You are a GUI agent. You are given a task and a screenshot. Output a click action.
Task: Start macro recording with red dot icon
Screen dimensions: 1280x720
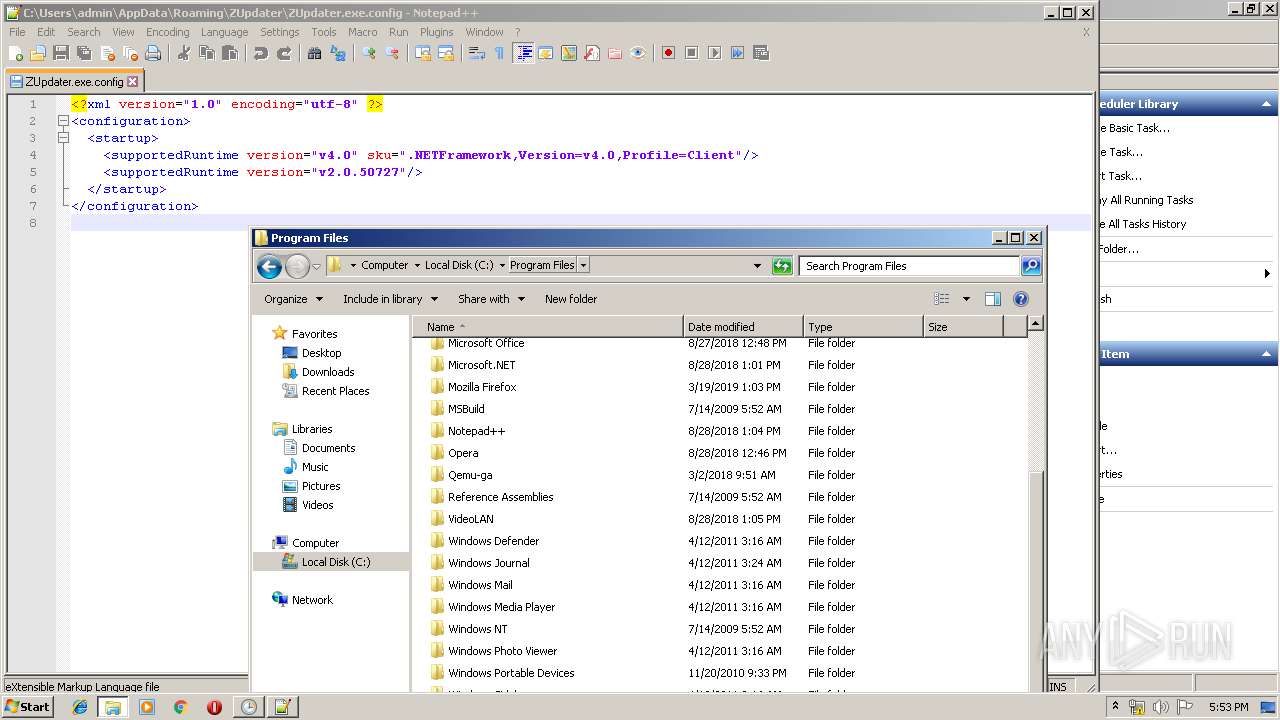(x=668, y=53)
